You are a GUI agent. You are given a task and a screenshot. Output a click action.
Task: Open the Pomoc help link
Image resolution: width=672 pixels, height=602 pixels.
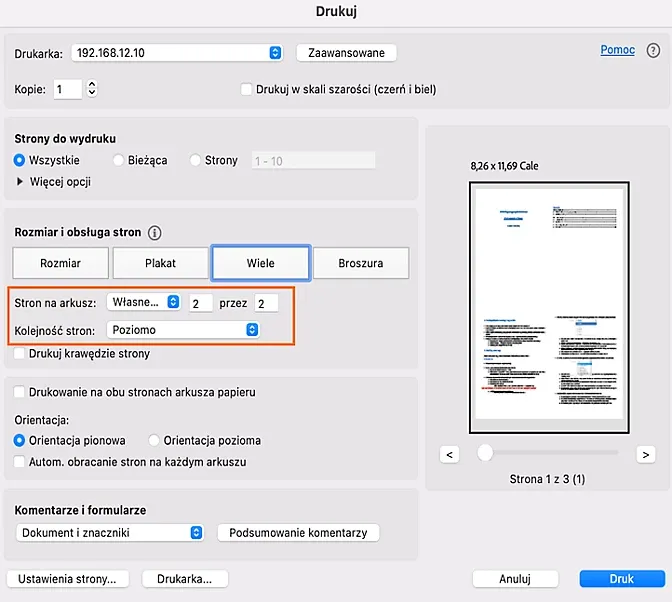(617, 50)
